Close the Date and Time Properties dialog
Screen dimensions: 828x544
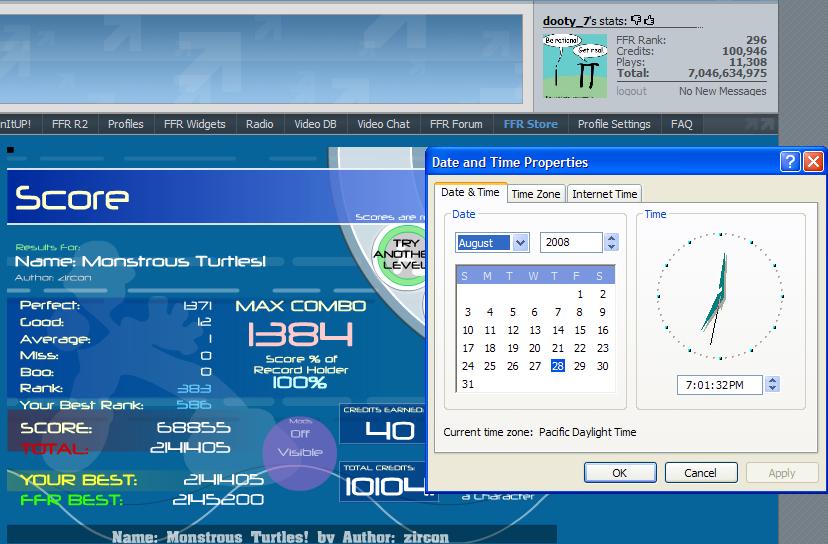(813, 162)
